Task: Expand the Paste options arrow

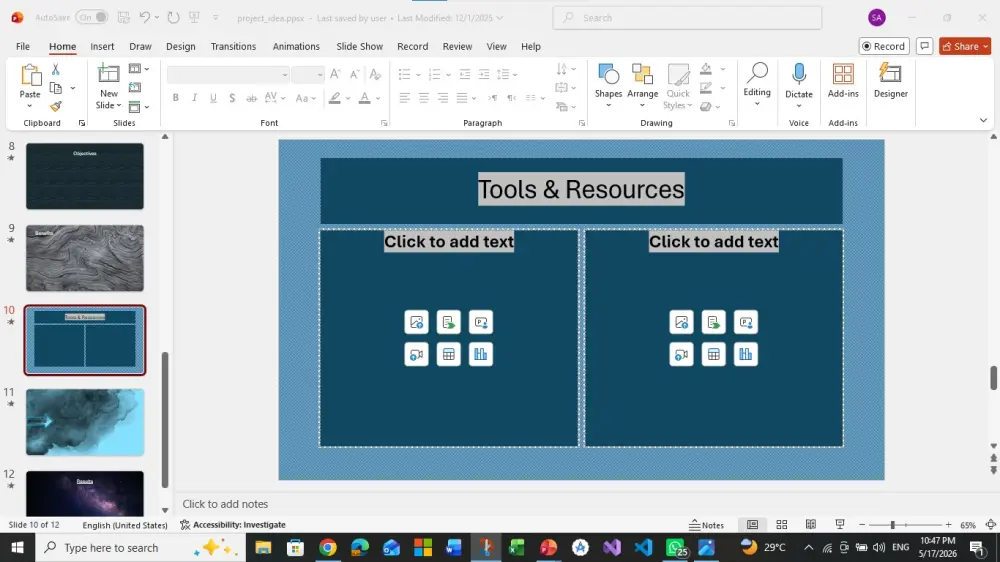Action: pos(30,105)
